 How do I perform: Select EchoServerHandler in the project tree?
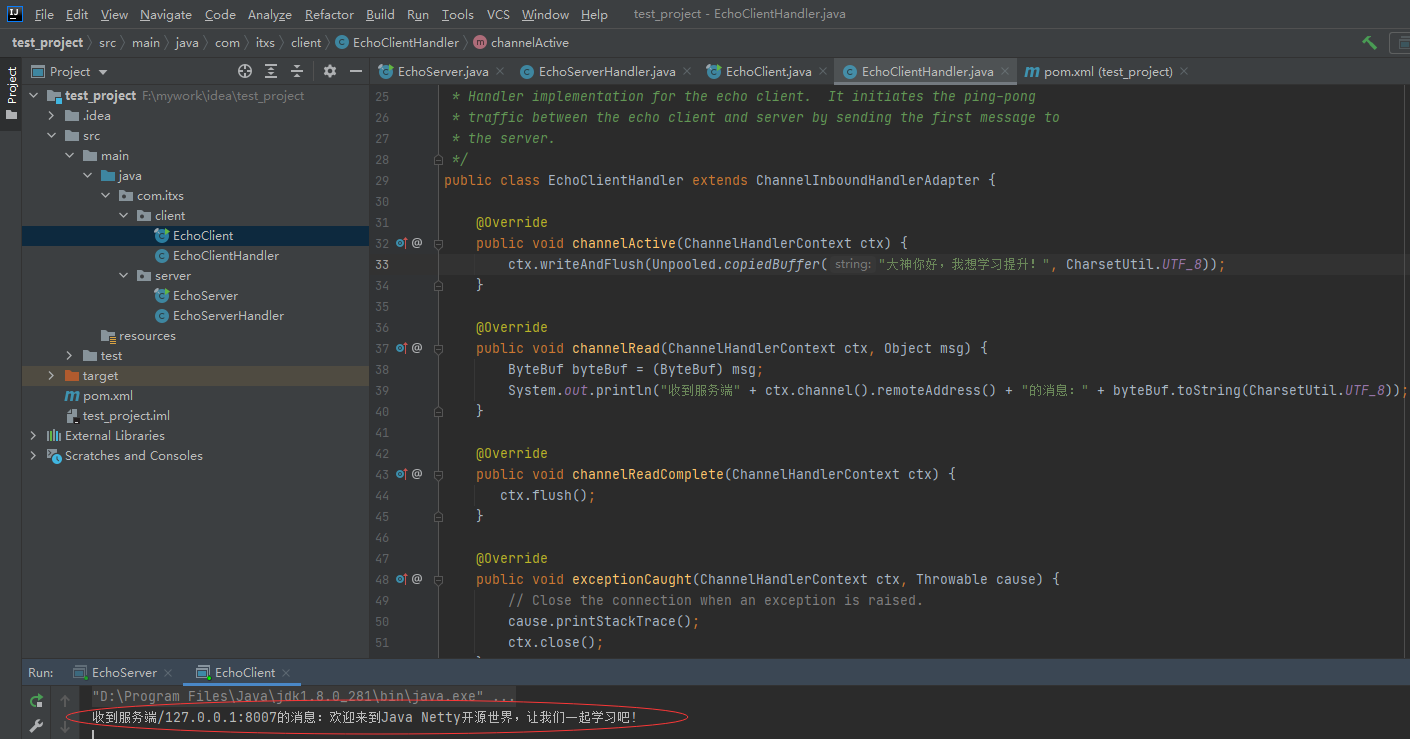[x=195, y=316]
